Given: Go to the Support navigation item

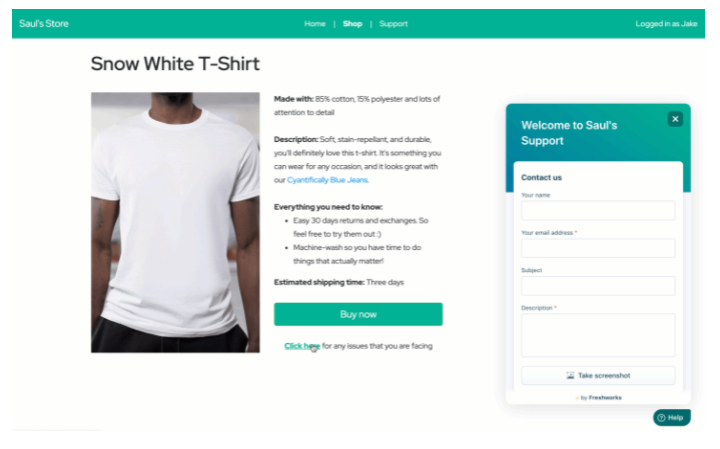Looking at the screenshot, I should [393, 24].
